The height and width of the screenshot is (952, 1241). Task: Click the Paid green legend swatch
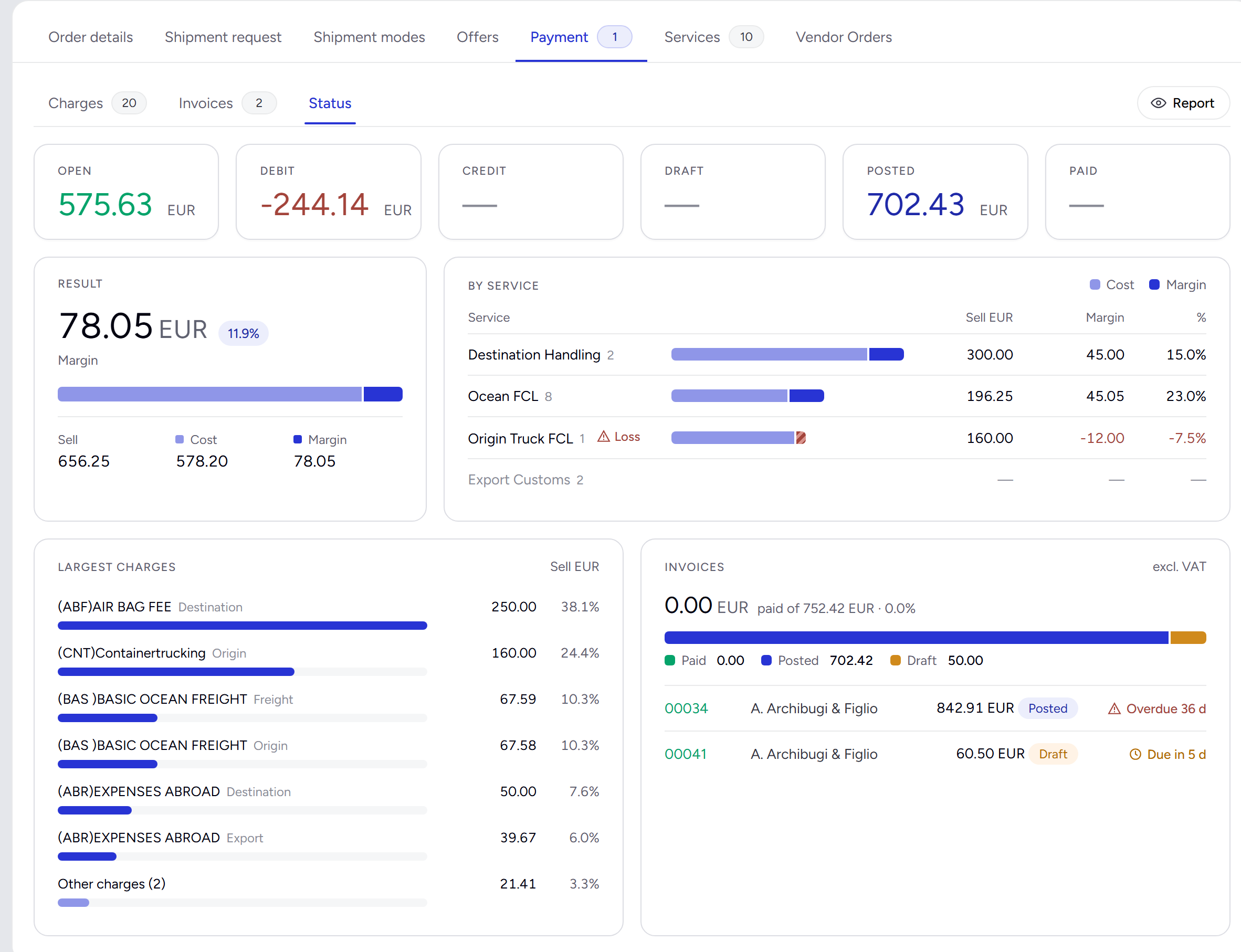point(669,660)
